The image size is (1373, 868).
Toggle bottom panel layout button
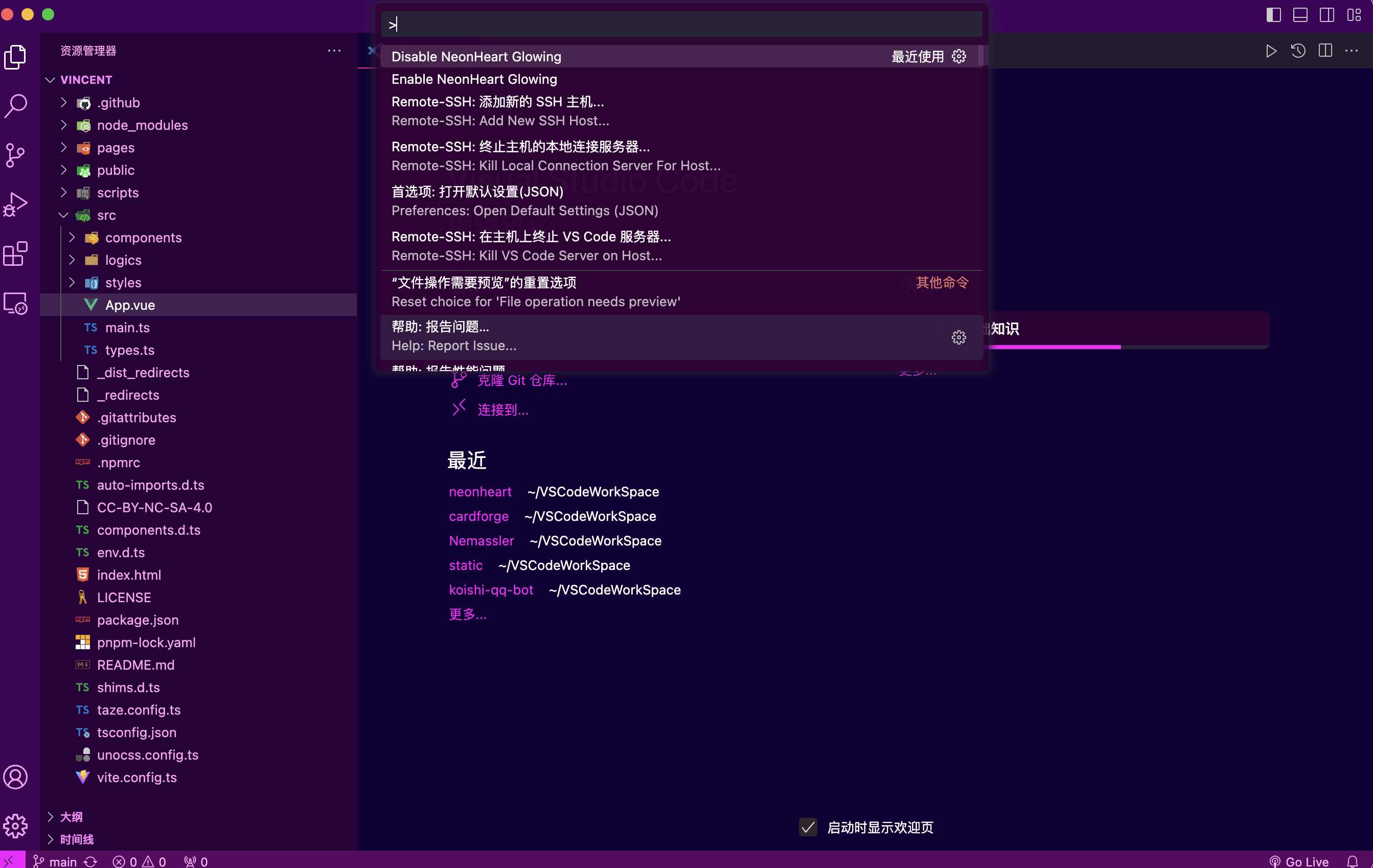point(1300,15)
